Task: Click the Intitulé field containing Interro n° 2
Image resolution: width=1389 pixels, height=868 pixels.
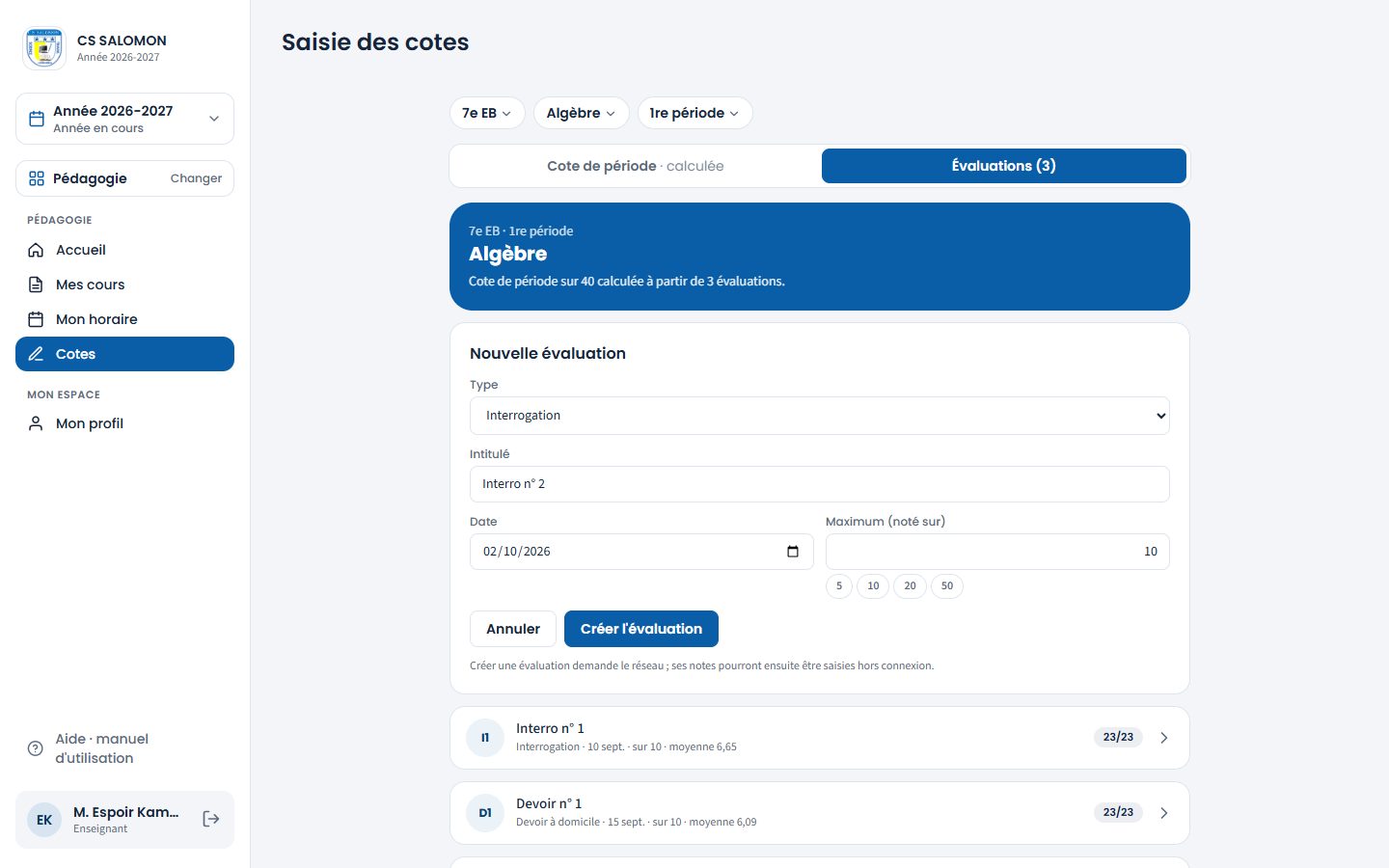Action: pos(820,484)
